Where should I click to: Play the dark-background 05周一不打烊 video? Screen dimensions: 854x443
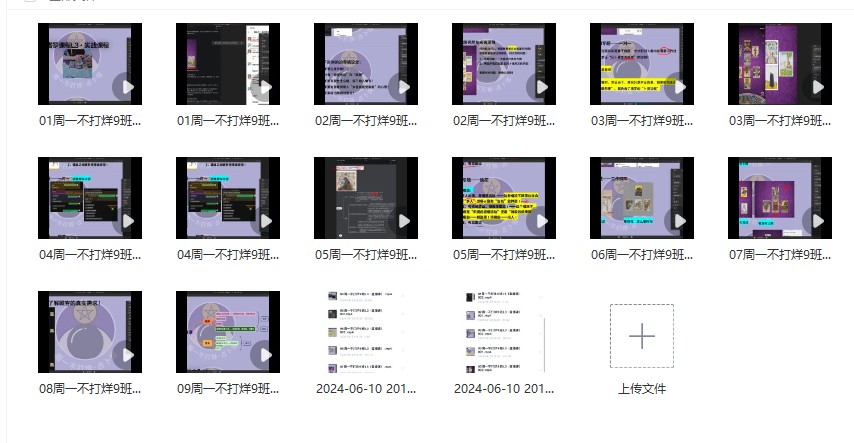click(x=401, y=221)
